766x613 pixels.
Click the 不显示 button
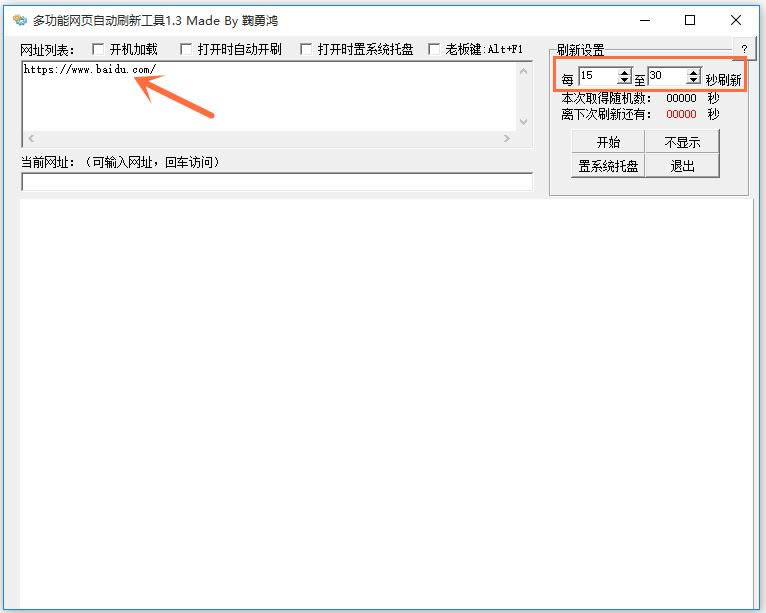tap(682, 142)
